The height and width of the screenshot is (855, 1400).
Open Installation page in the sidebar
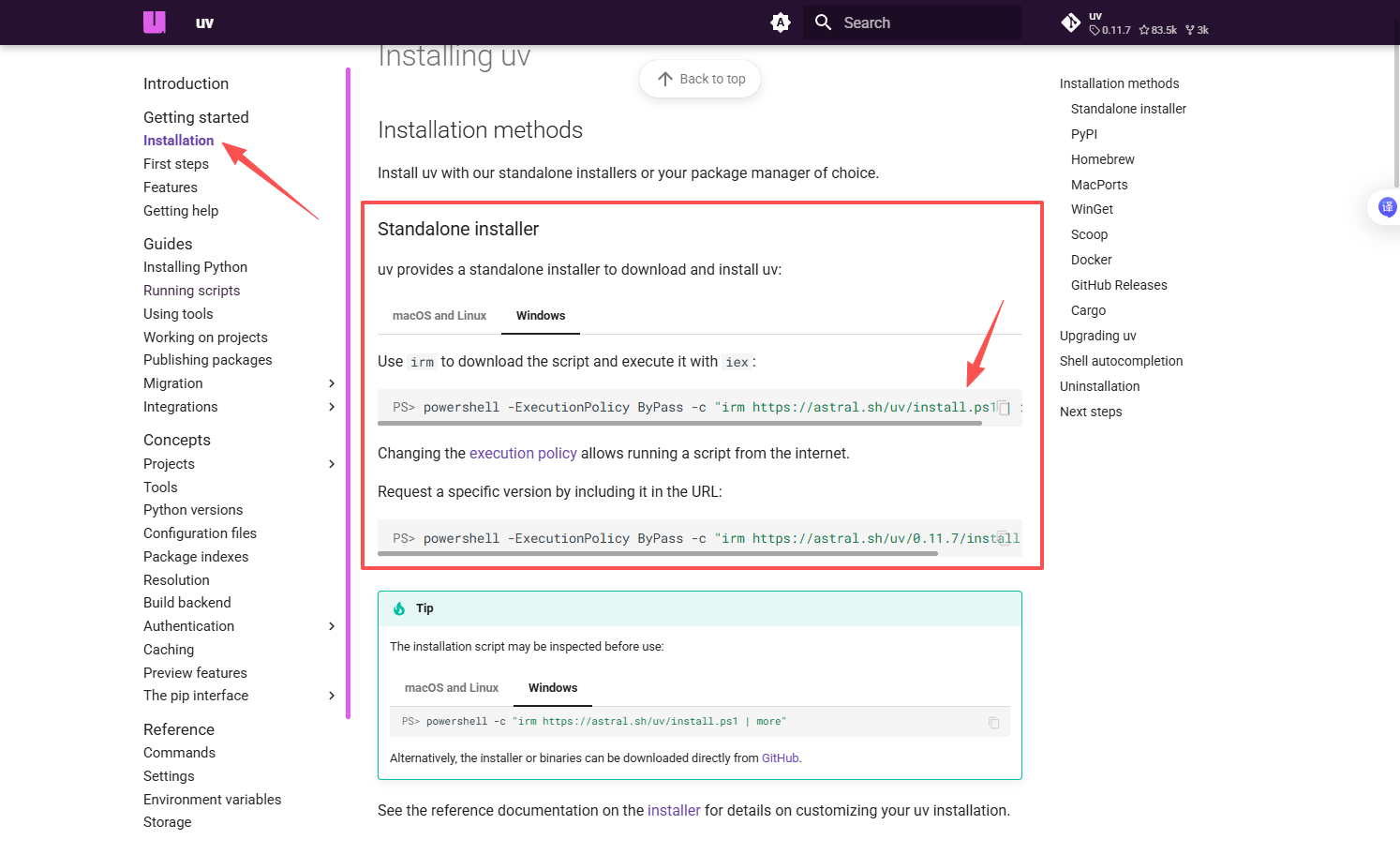178,141
